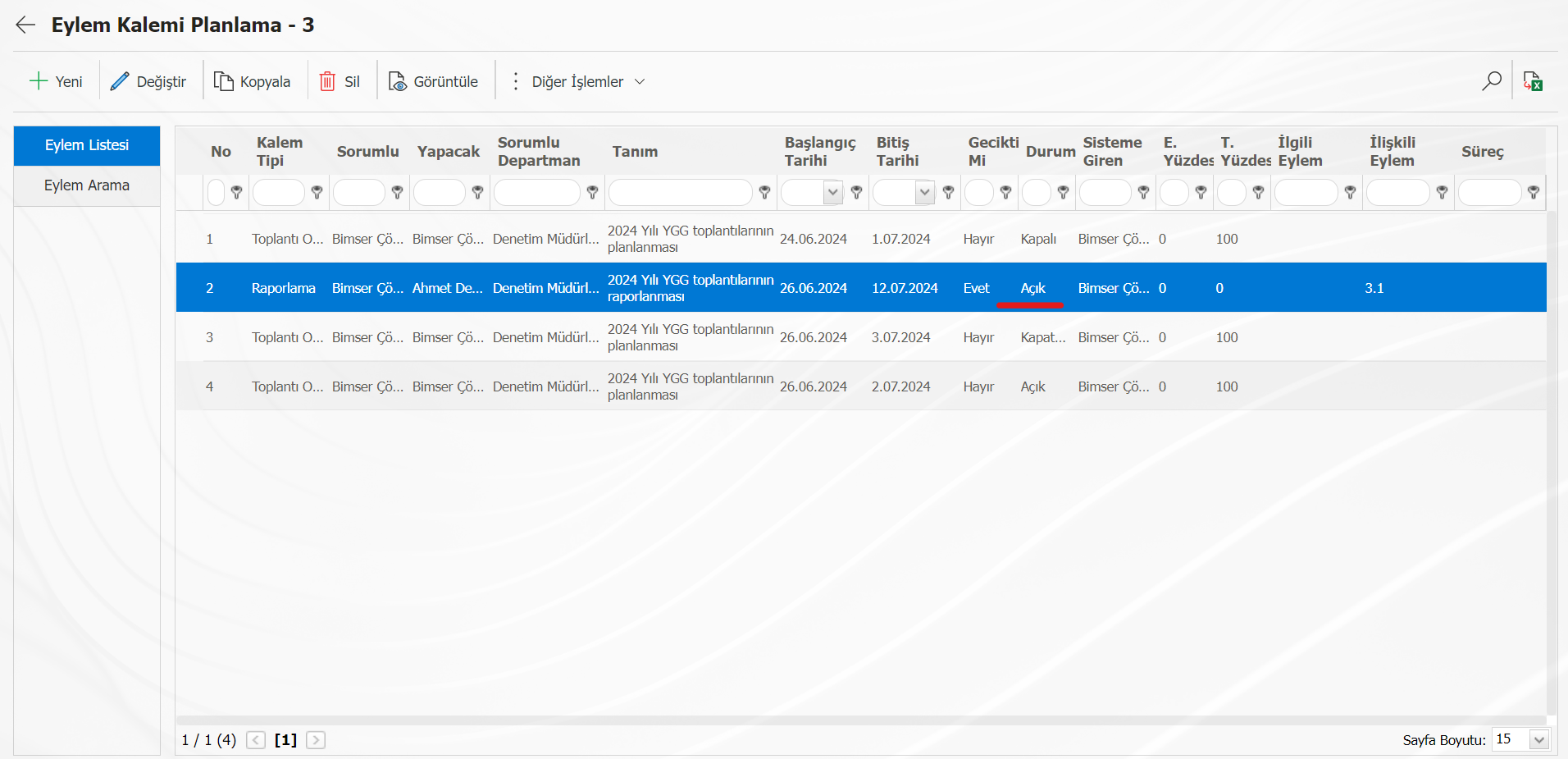Click filter icon of No column

236,192
